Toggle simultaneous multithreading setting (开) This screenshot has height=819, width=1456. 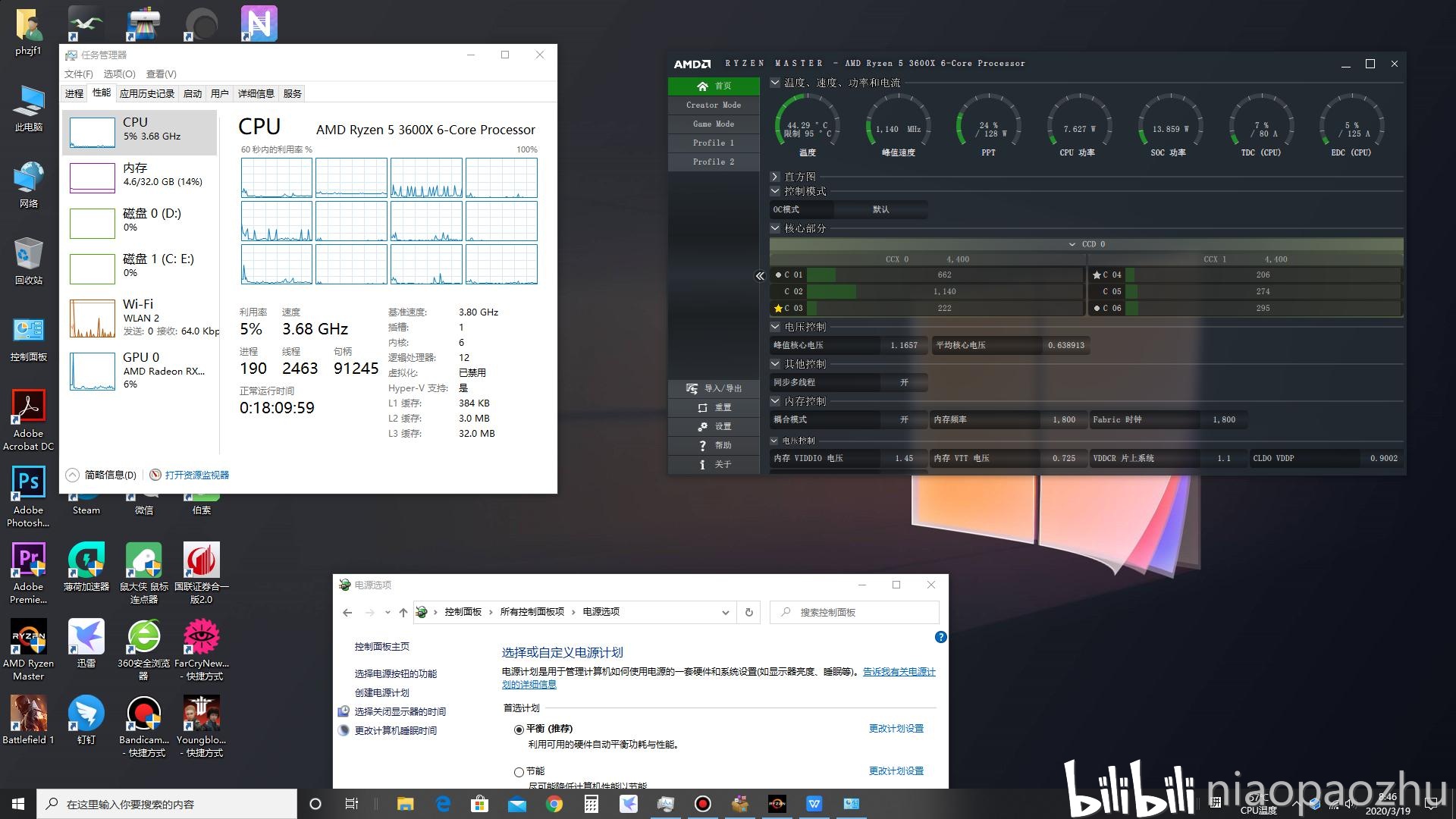pyautogui.click(x=904, y=382)
